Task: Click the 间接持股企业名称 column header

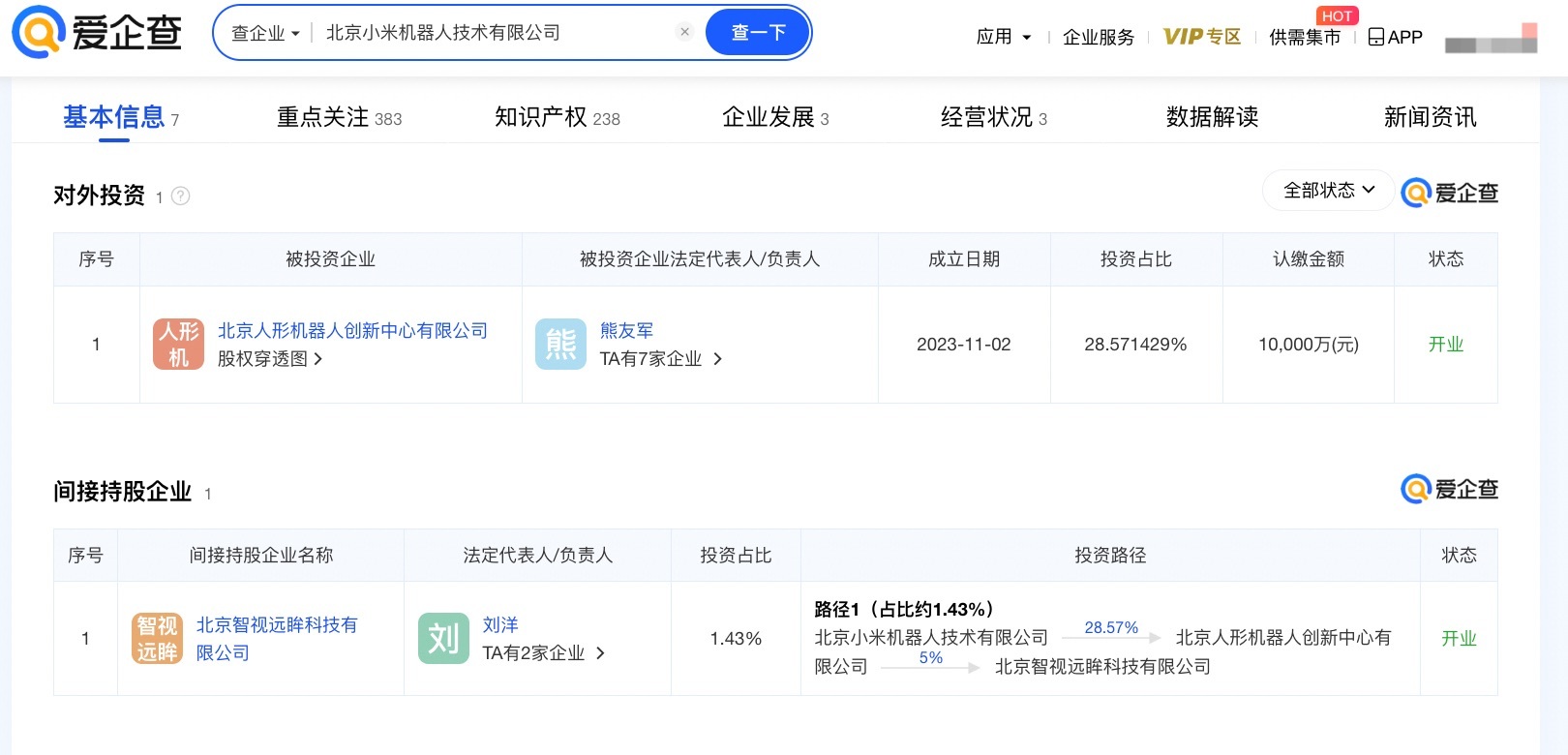Action: point(260,556)
